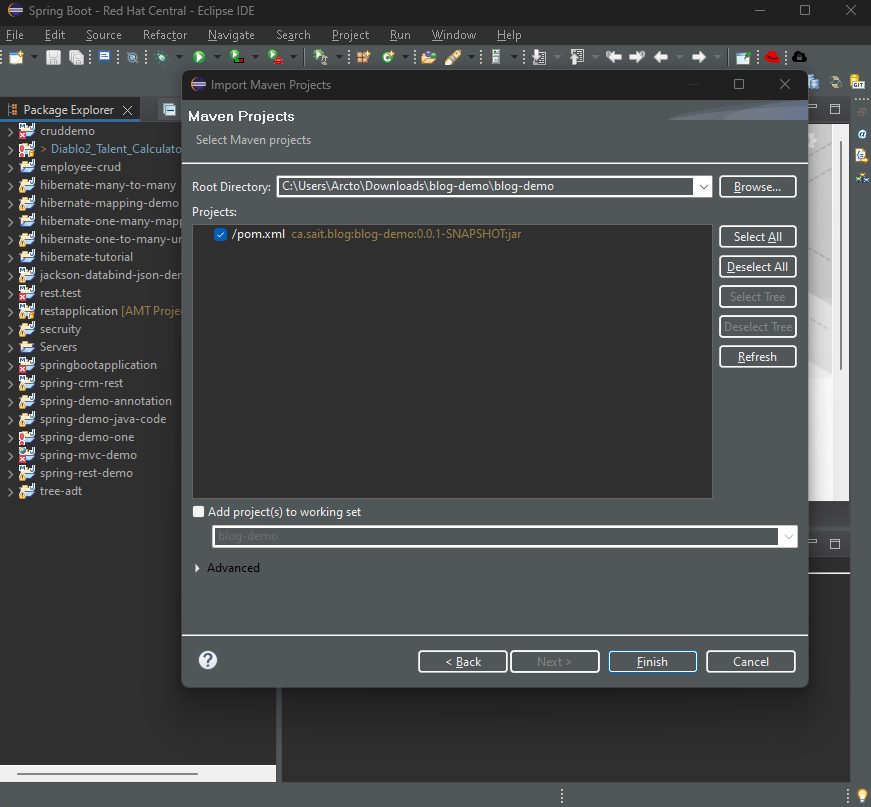The width and height of the screenshot is (871, 807).
Task: Select the spring-crm-rest project
Action: pos(81,383)
